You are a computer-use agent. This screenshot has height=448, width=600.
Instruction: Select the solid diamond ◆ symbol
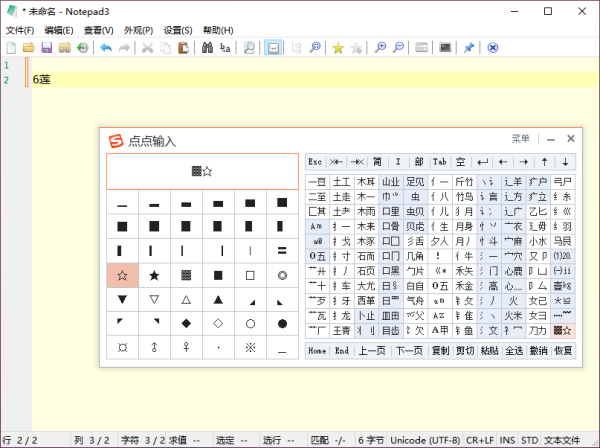click(186, 323)
